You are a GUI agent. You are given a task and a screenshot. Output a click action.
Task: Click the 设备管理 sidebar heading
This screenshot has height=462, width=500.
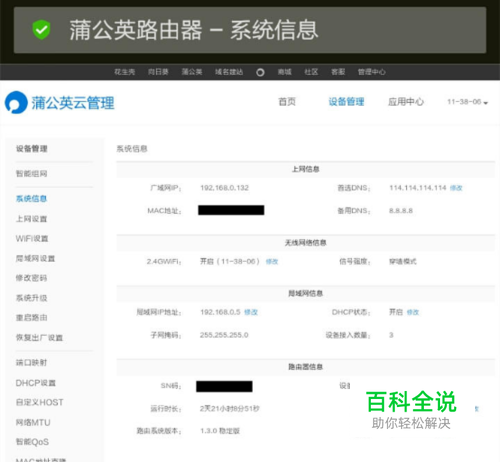pos(32,149)
